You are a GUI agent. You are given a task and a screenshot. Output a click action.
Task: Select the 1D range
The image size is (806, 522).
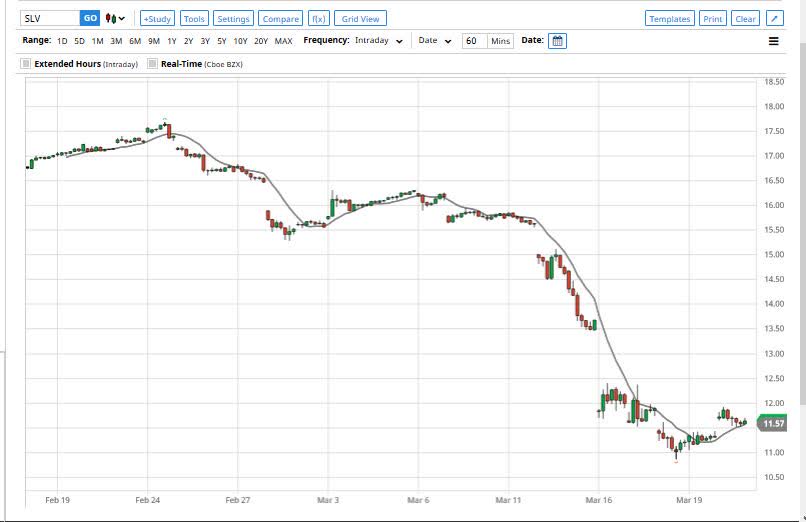[x=62, y=41]
